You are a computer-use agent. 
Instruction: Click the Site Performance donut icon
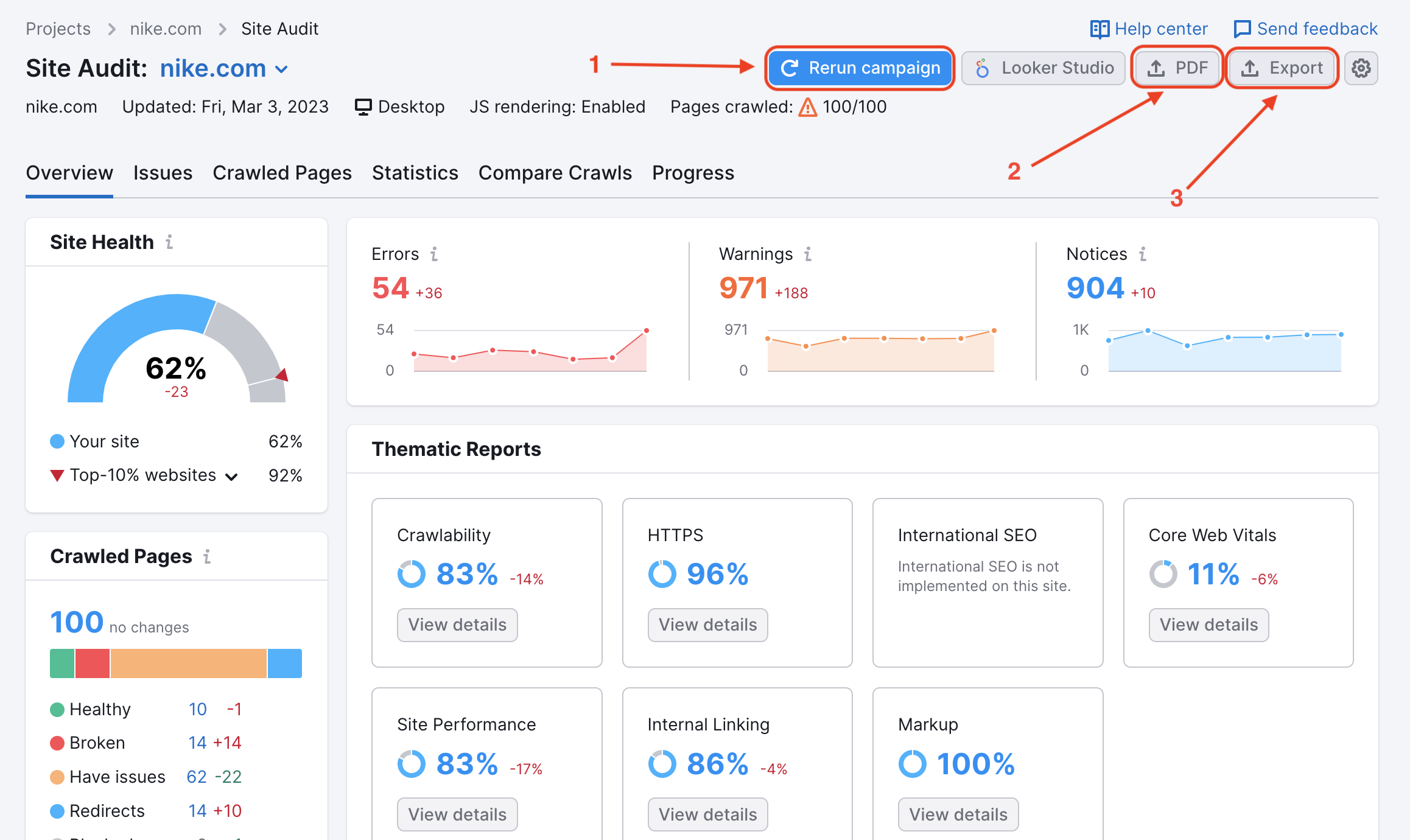click(412, 764)
